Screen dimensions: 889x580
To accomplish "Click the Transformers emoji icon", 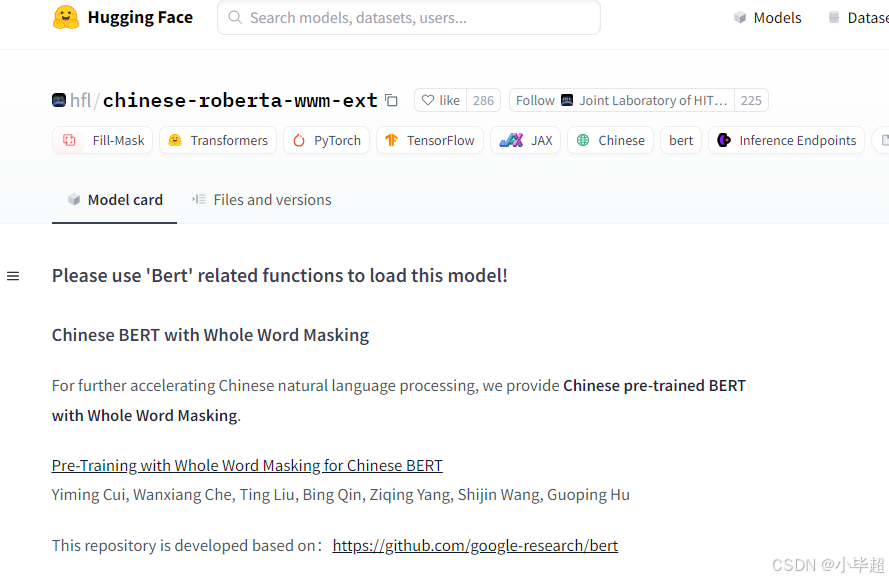I will click(175, 140).
